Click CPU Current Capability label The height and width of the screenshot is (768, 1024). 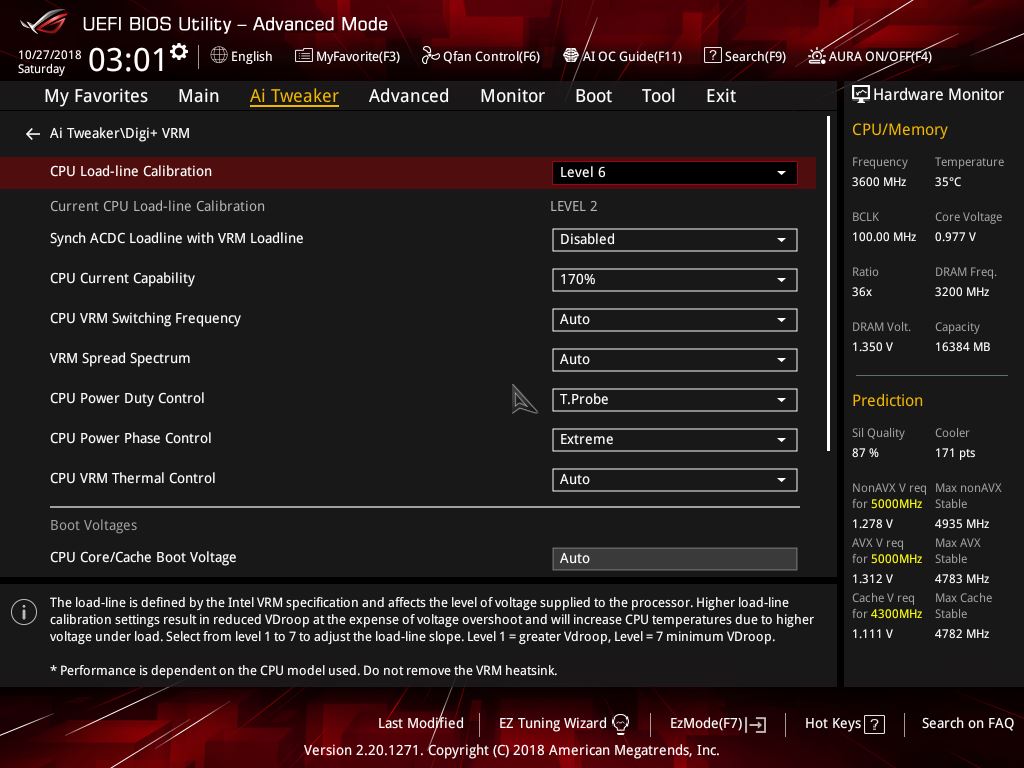coord(122,278)
